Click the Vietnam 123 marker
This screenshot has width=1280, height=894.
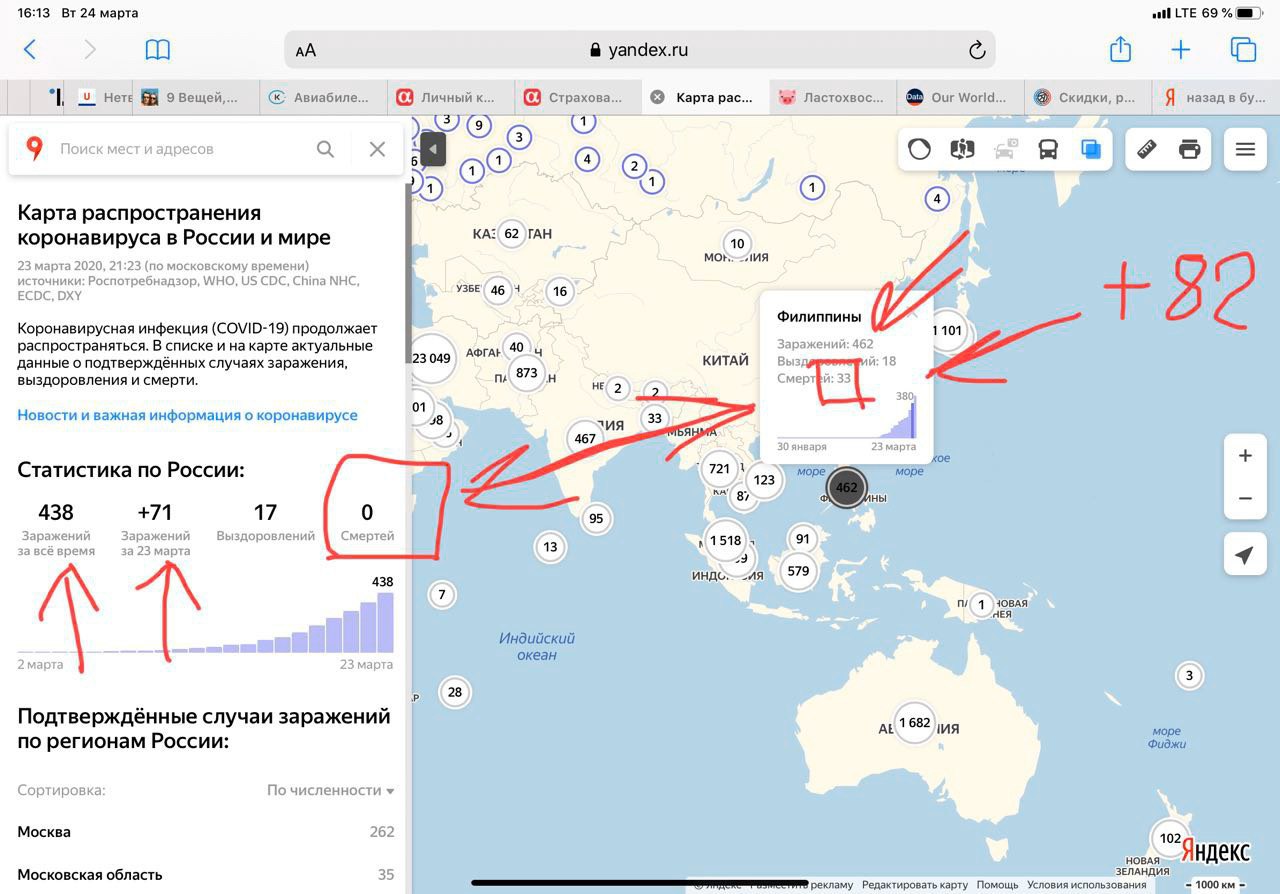(x=764, y=479)
